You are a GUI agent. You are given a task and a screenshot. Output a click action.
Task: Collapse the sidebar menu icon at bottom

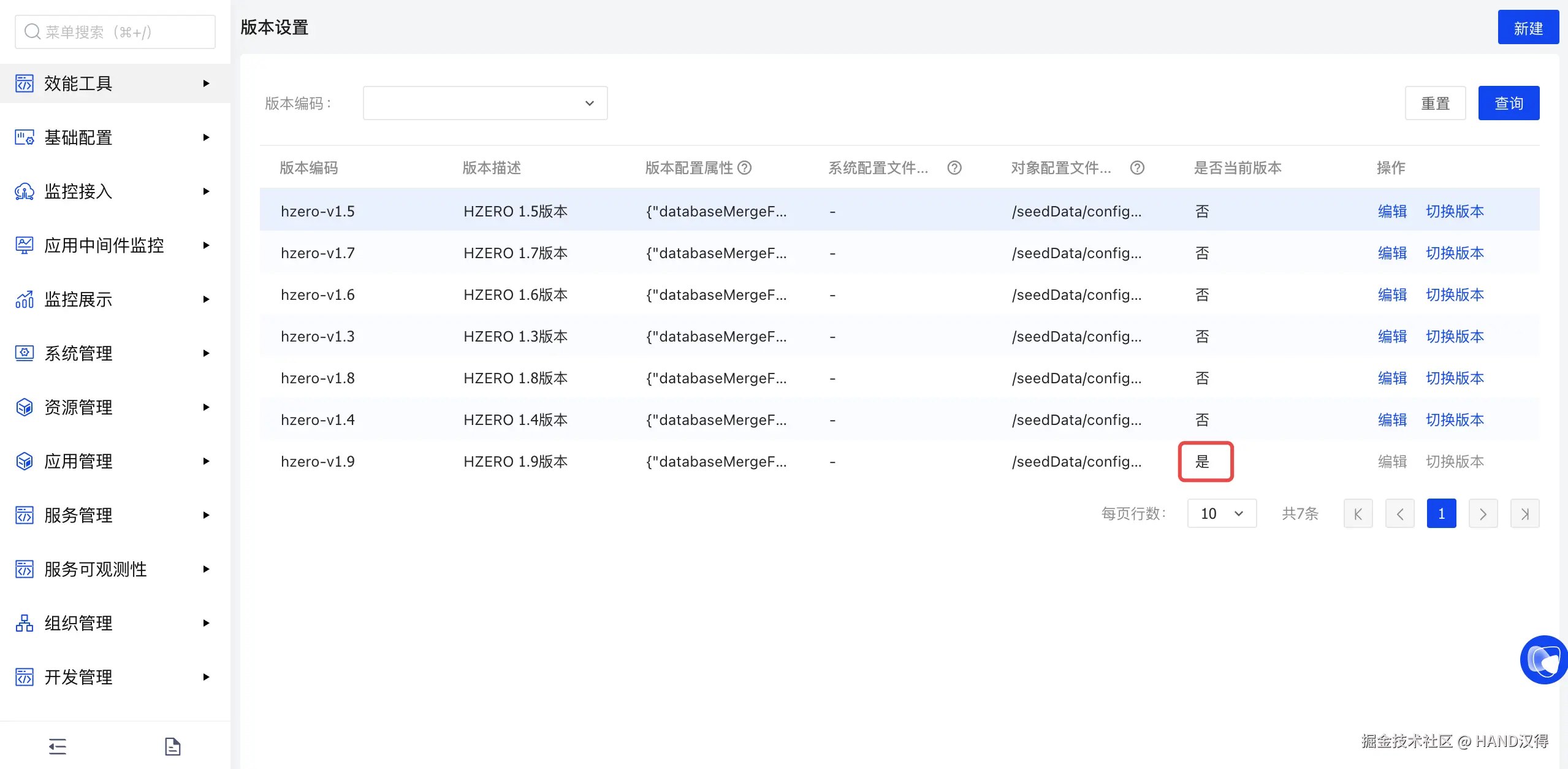(x=58, y=746)
